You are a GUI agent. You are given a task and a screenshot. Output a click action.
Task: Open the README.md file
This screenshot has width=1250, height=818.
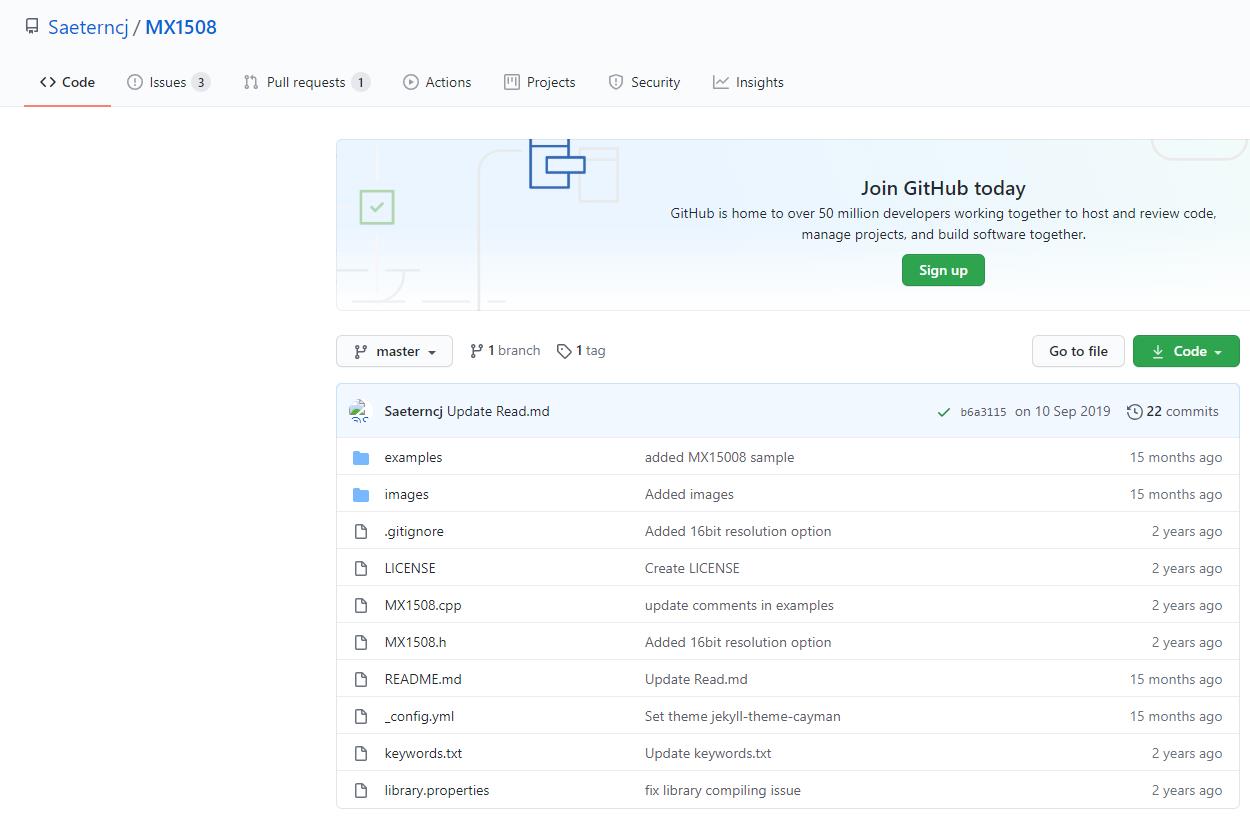[423, 679]
